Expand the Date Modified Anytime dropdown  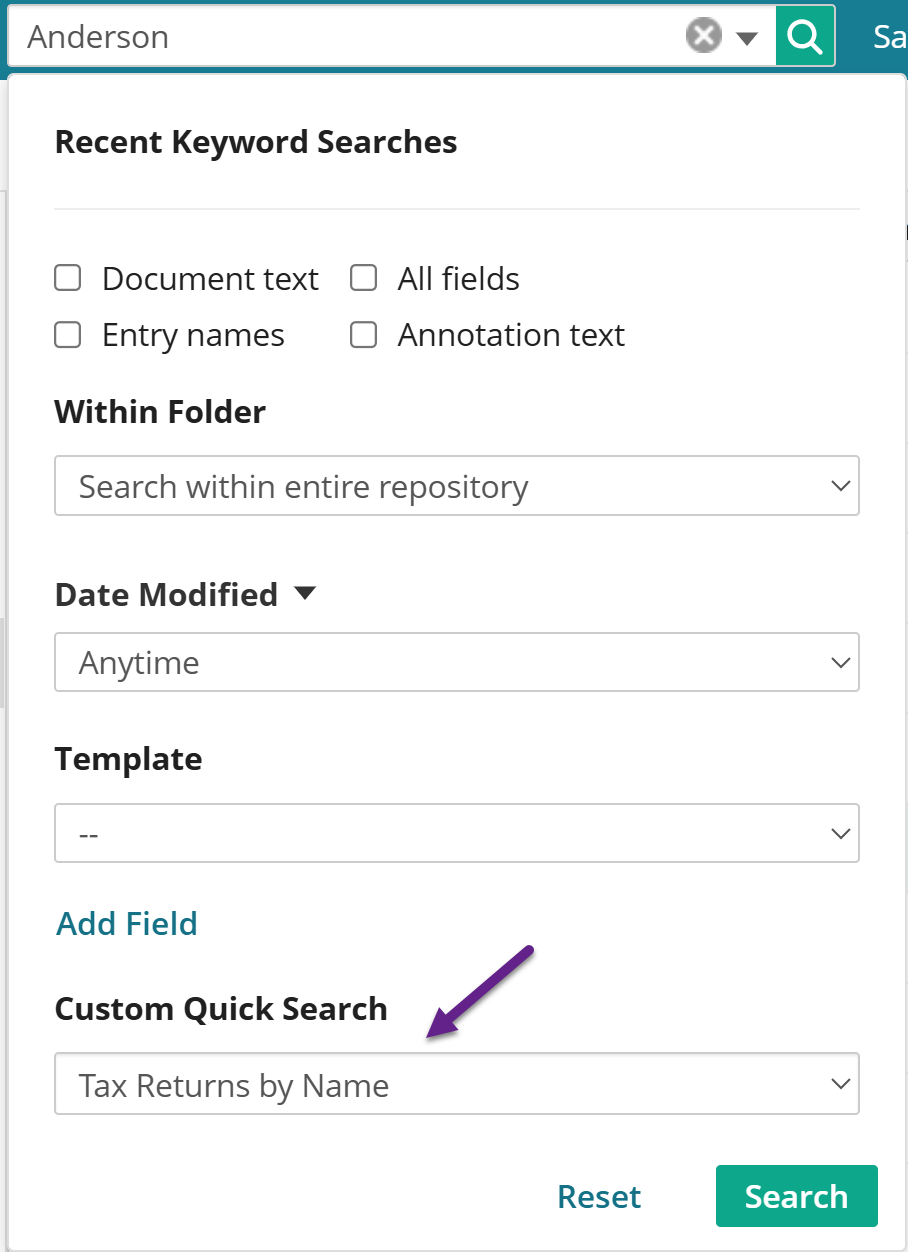[457, 662]
